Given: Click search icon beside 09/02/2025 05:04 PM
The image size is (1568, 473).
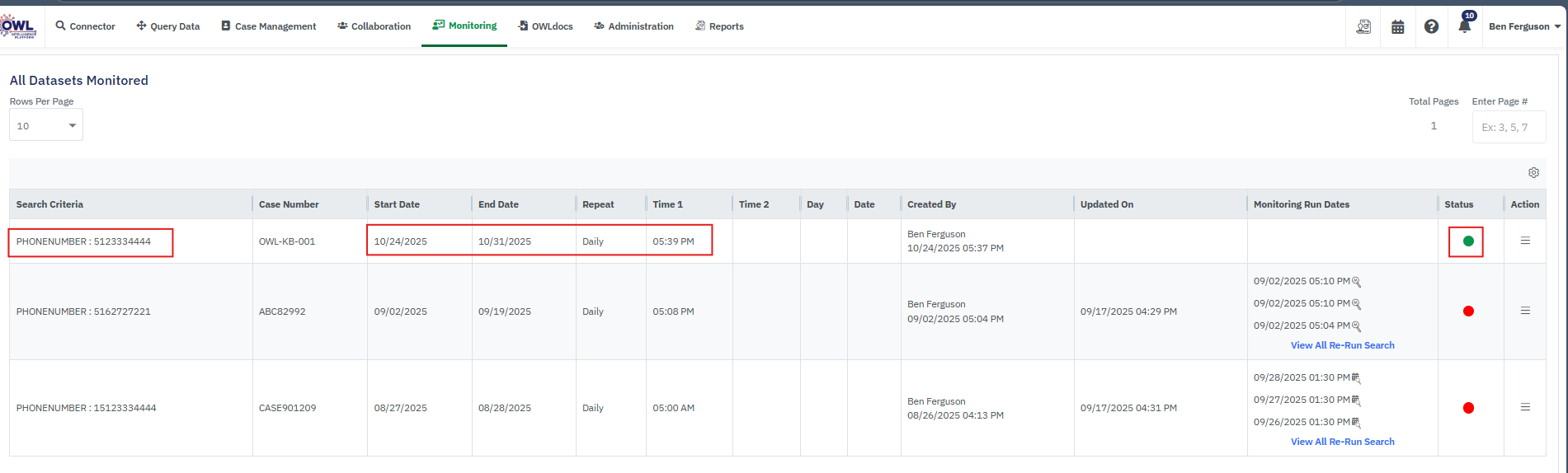Looking at the screenshot, I should [x=1356, y=326].
